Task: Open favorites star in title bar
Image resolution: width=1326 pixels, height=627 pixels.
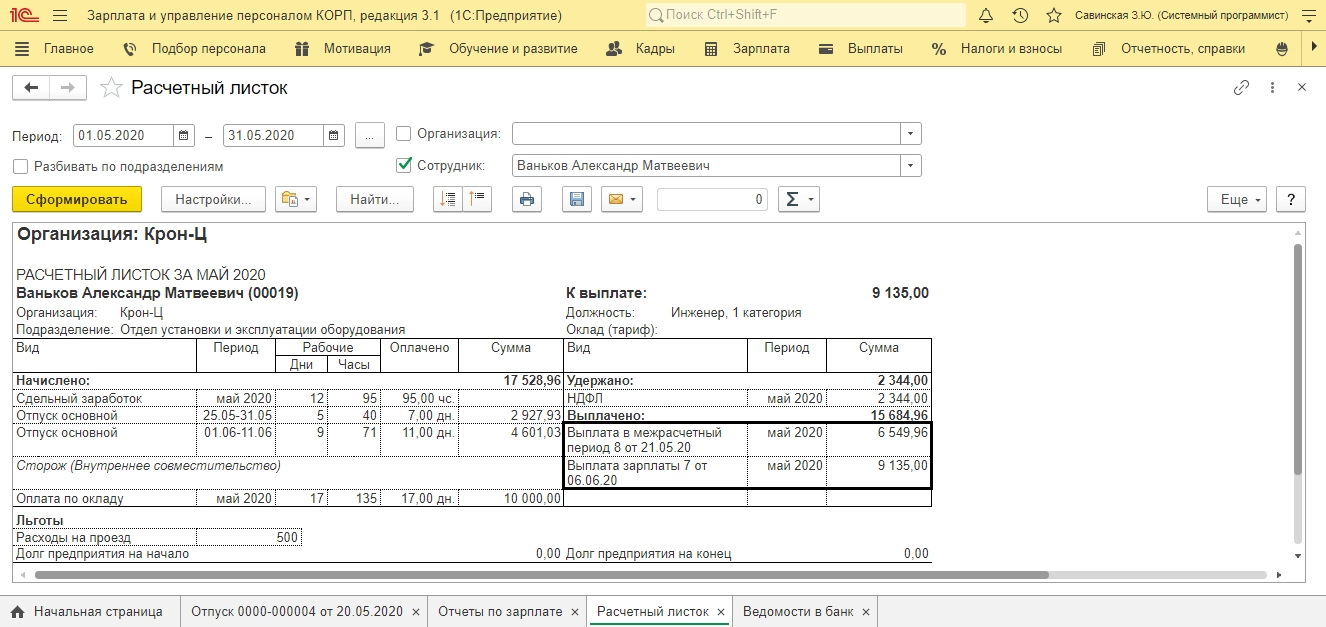Action: point(1053,16)
